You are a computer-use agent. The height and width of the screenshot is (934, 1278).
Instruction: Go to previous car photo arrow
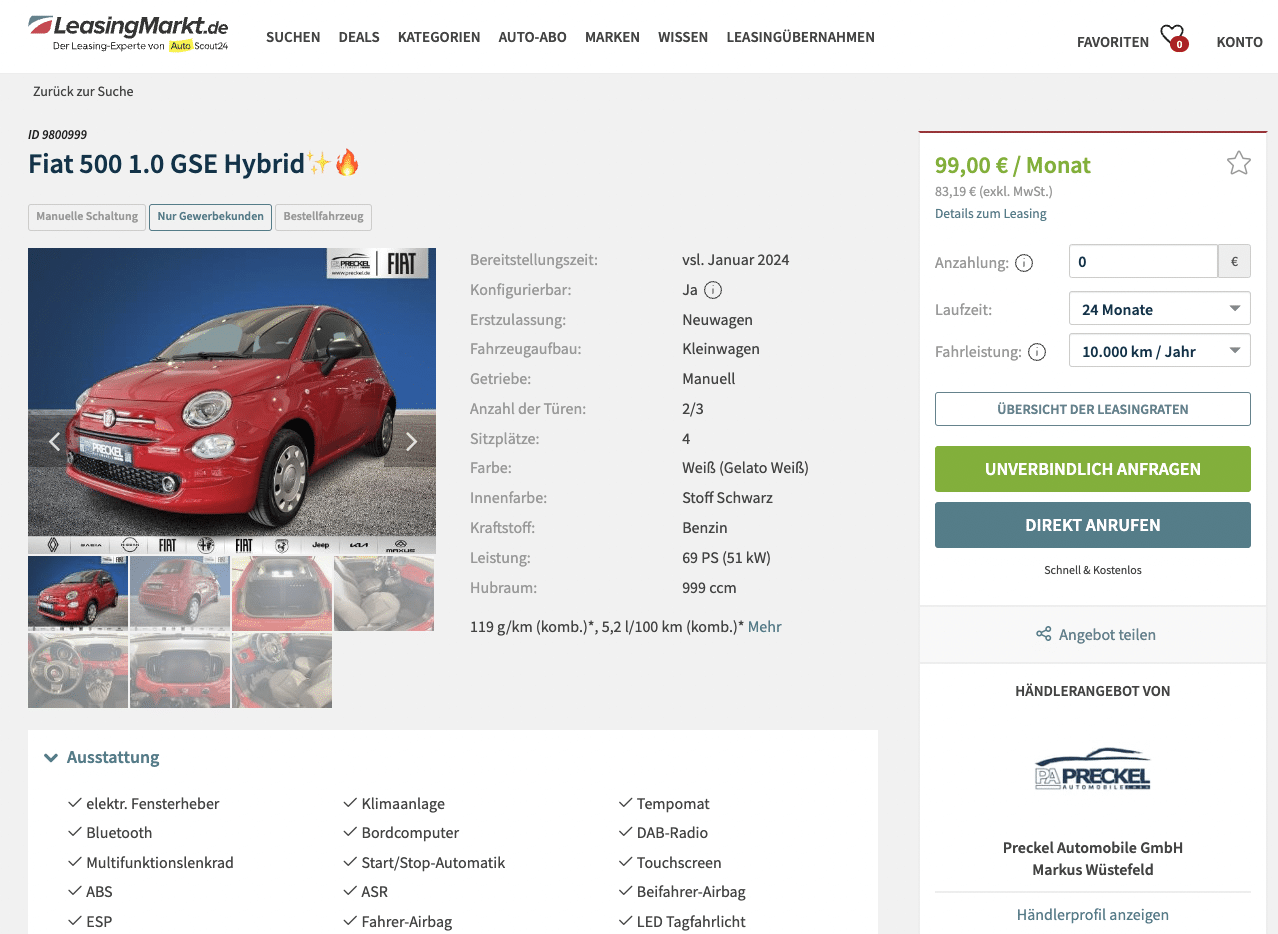[x=55, y=441]
